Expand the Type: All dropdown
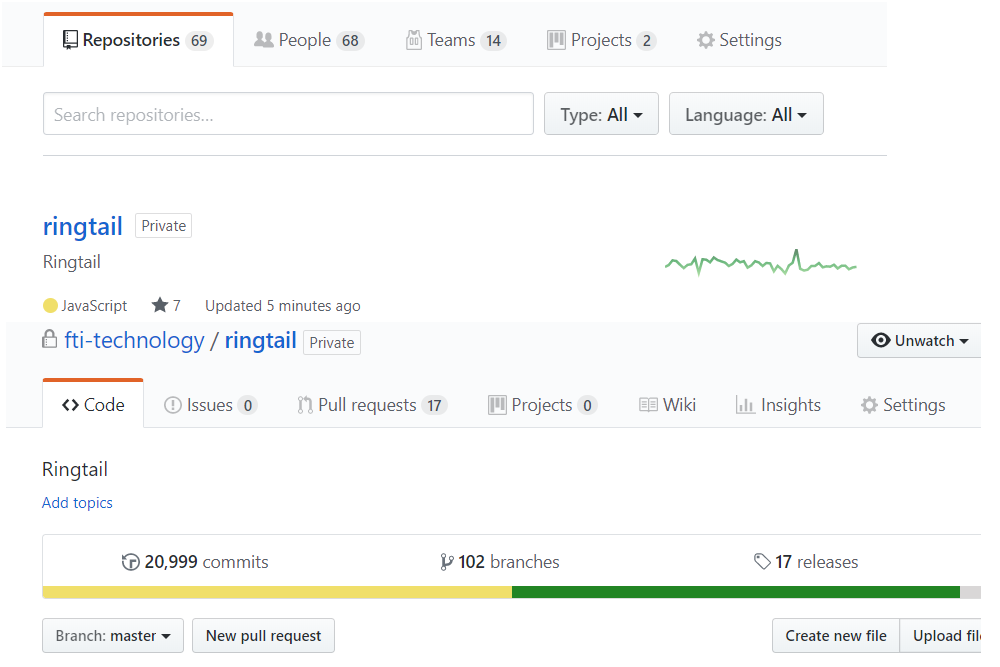The height and width of the screenshot is (667, 1000). click(x=601, y=114)
